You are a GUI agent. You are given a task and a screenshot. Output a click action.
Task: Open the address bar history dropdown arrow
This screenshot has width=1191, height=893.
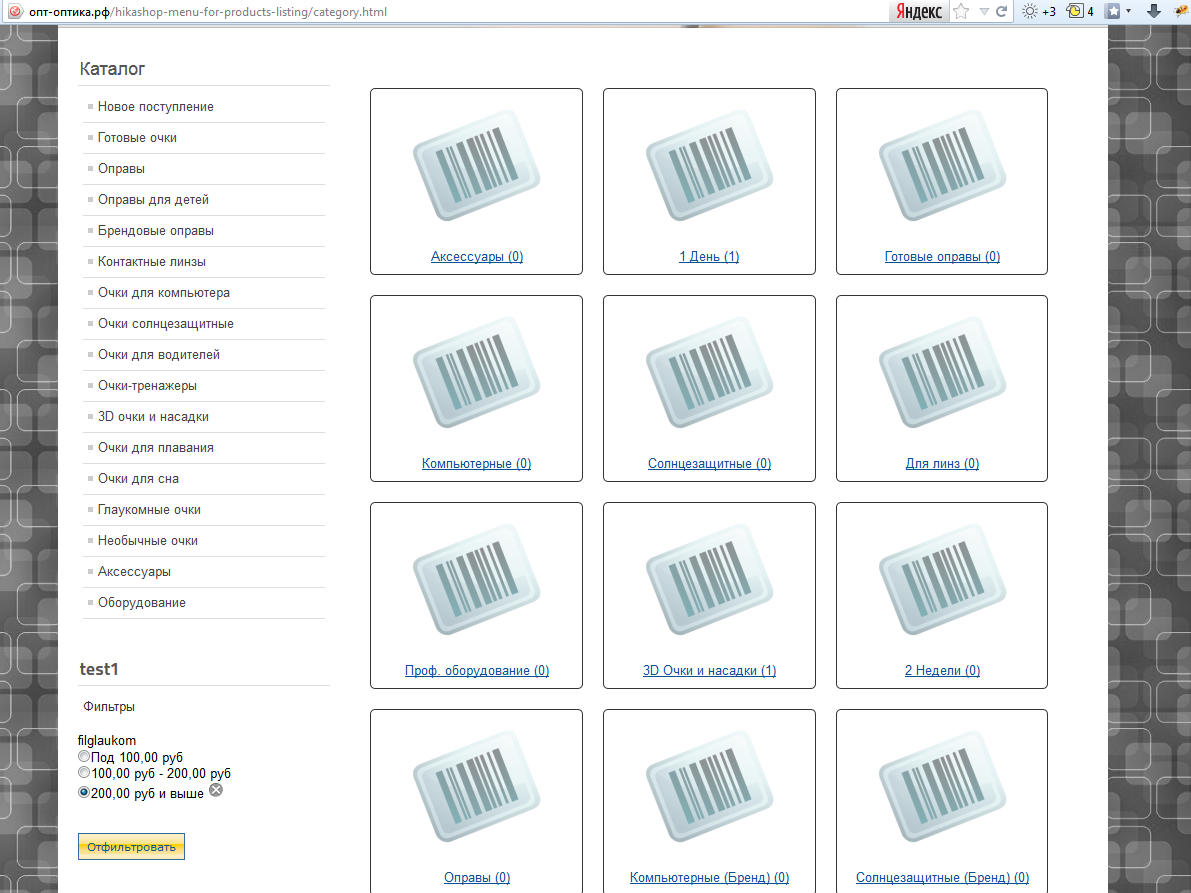point(984,11)
